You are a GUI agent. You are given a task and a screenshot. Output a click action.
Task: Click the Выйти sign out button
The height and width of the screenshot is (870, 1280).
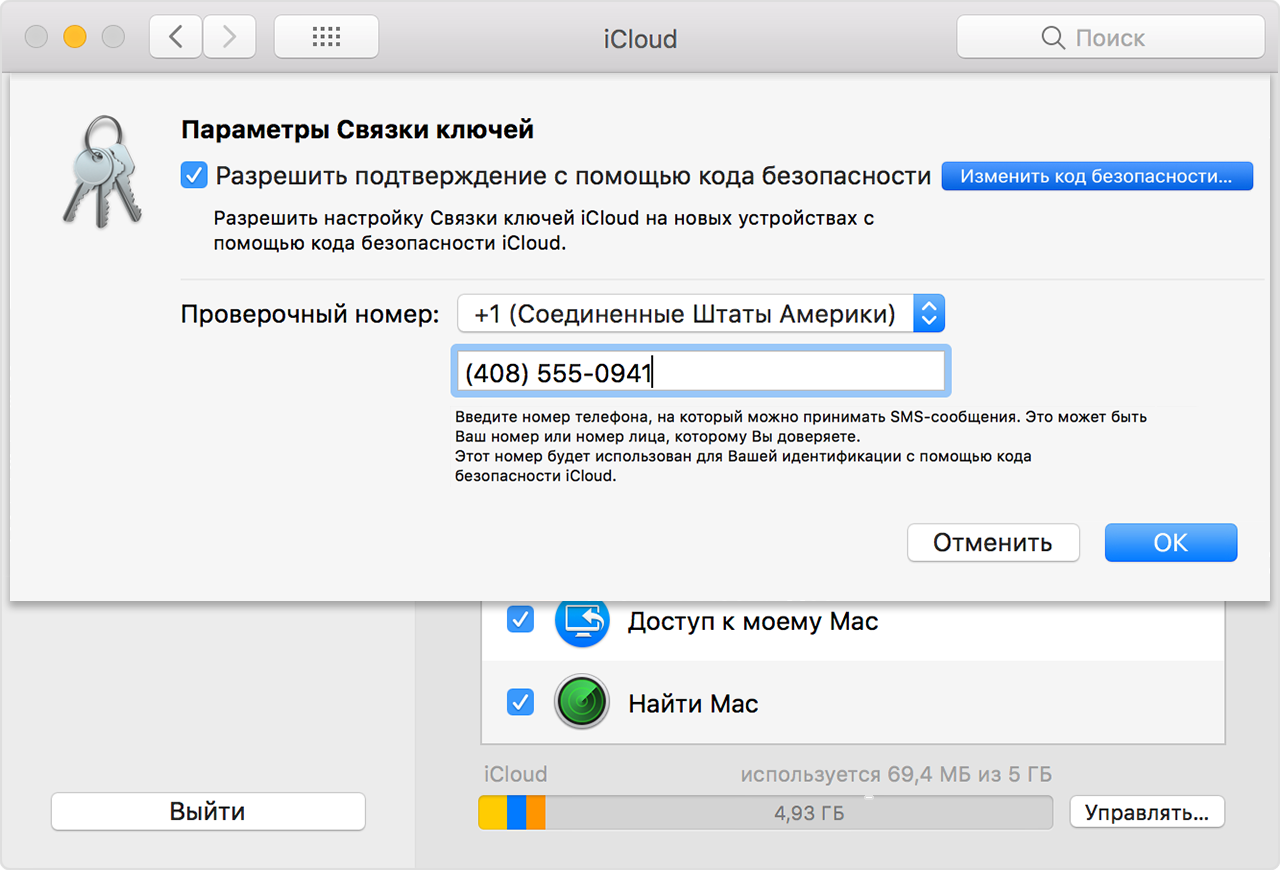click(208, 812)
